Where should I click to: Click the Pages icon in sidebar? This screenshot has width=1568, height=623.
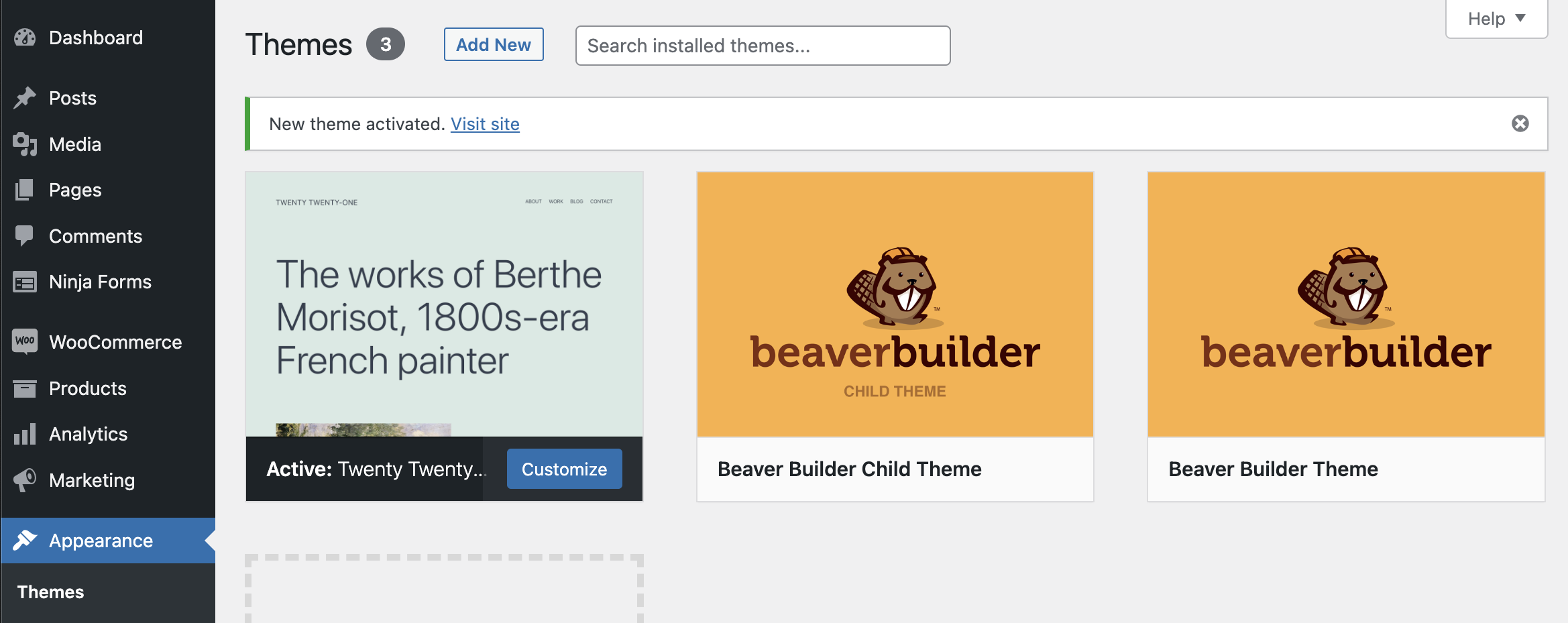click(25, 190)
